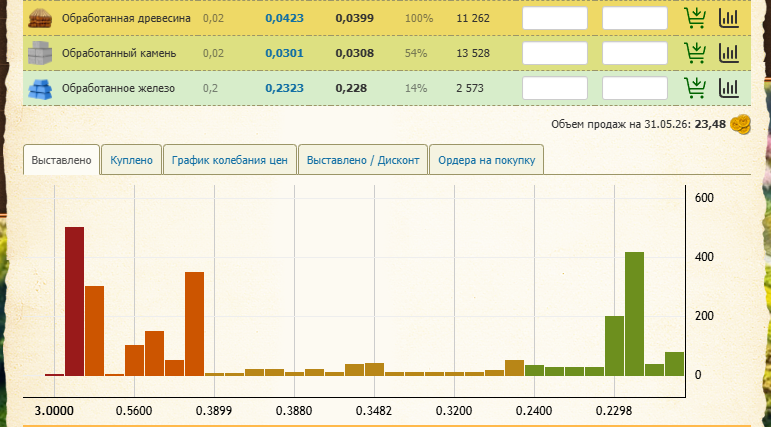
Task: Switch to the Куплено tab
Action: click(131, 160)
